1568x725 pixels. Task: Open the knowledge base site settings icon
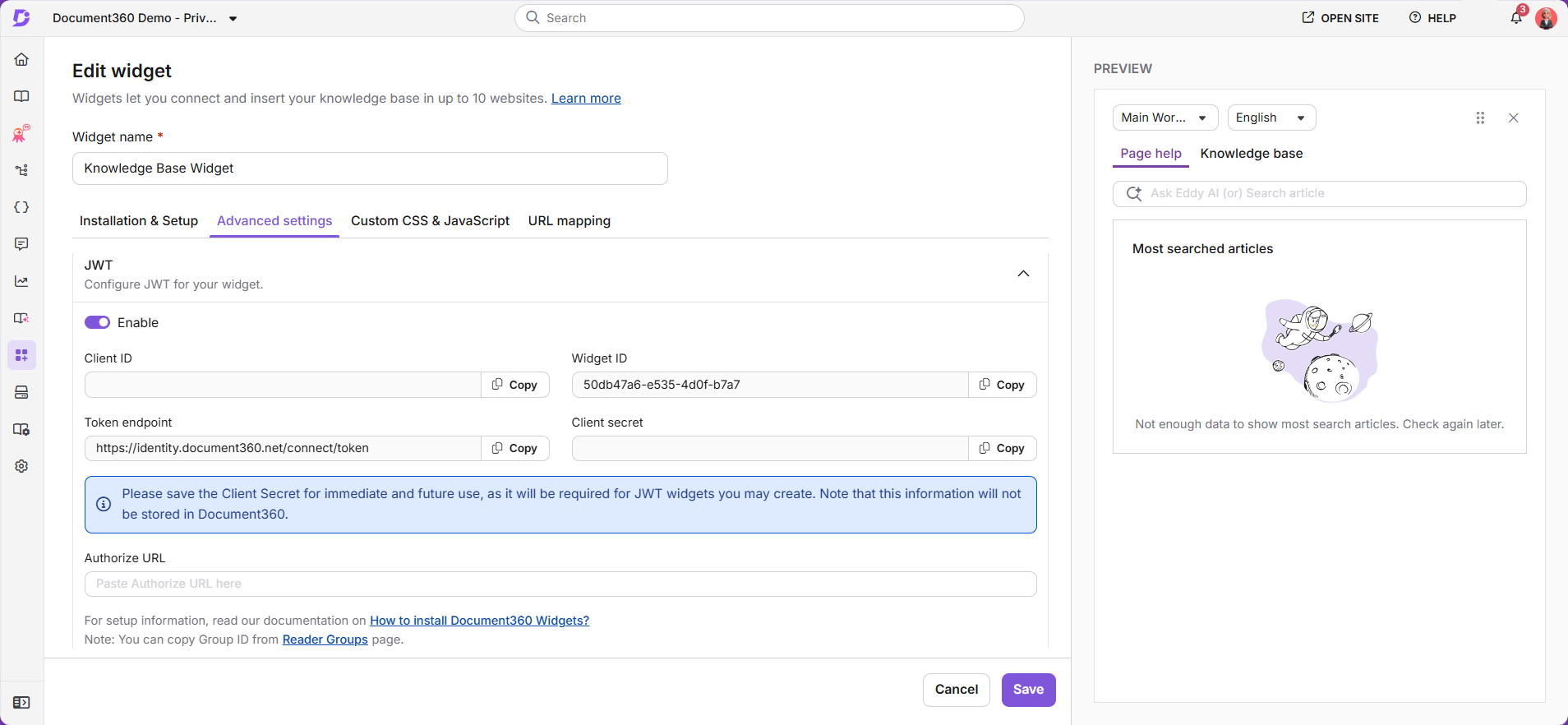[21, 429]
